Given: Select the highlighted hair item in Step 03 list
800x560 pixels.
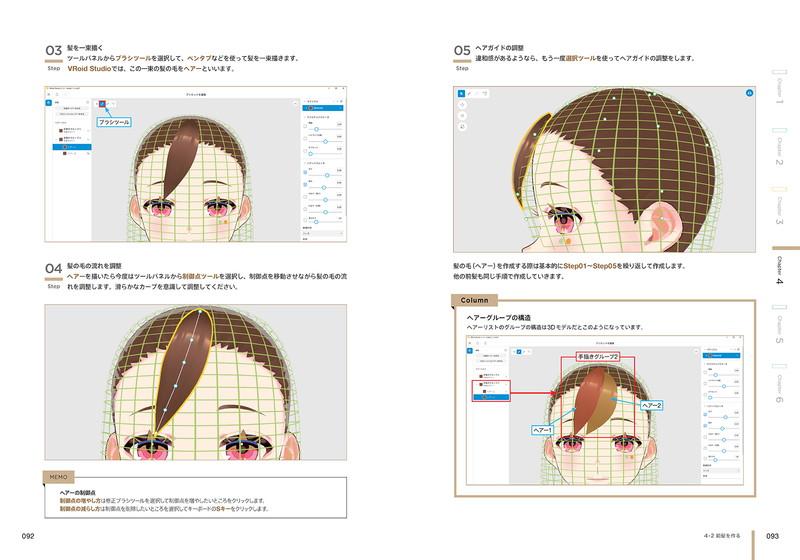Looking at the screenshot, I should pos(72,147).
